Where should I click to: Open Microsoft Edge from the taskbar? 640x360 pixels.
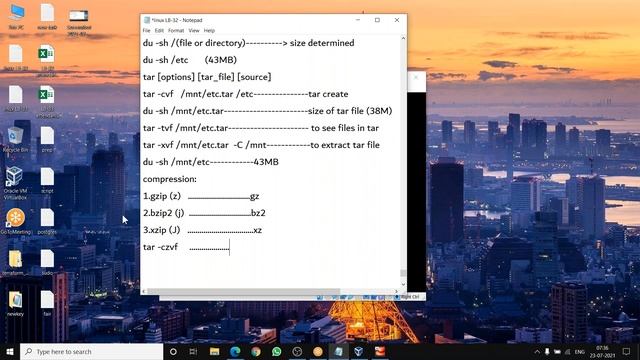[x=235, y=351]
